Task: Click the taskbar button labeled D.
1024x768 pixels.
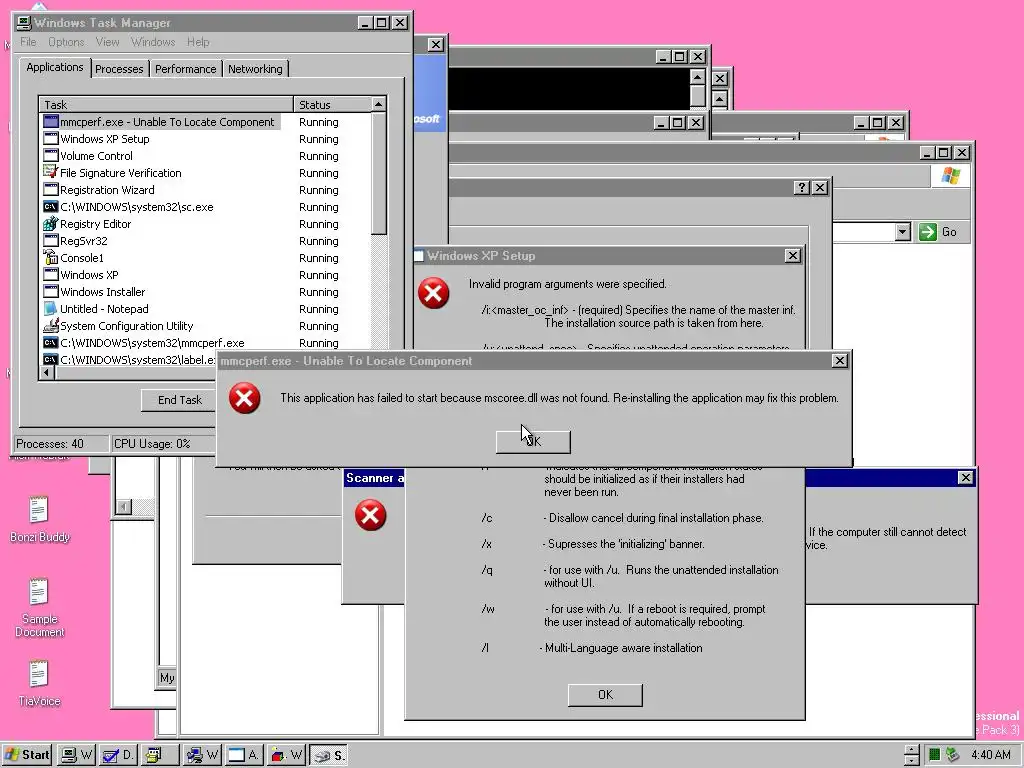Action: (x=118, y=755)
